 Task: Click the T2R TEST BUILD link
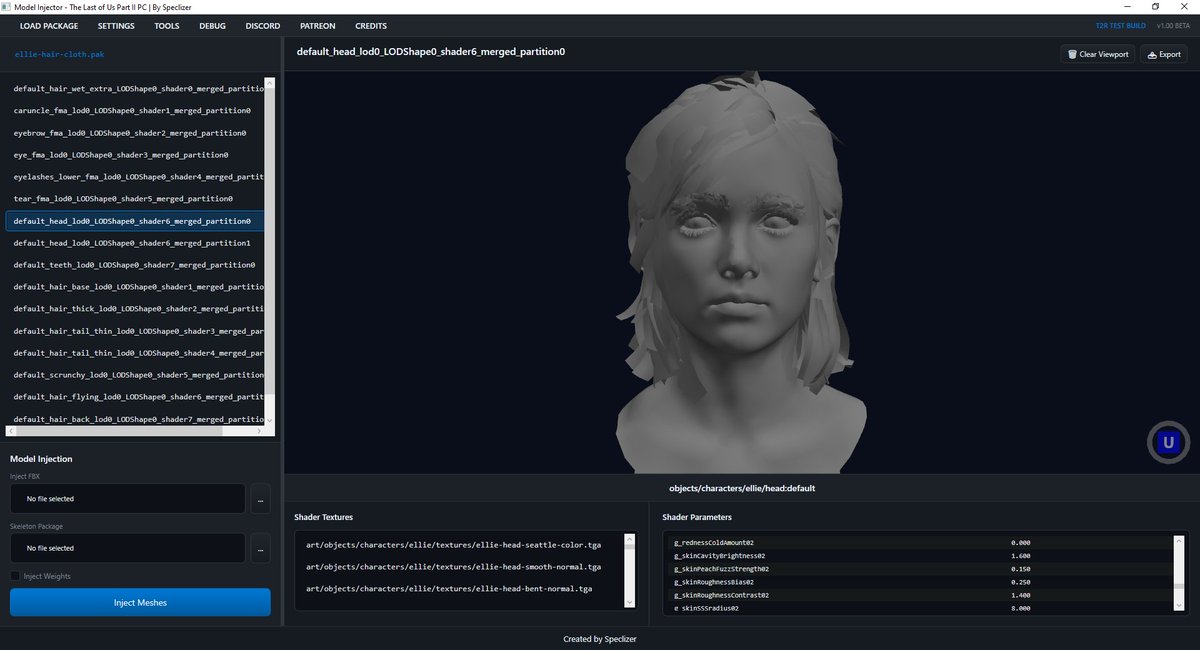point(1122,26)
